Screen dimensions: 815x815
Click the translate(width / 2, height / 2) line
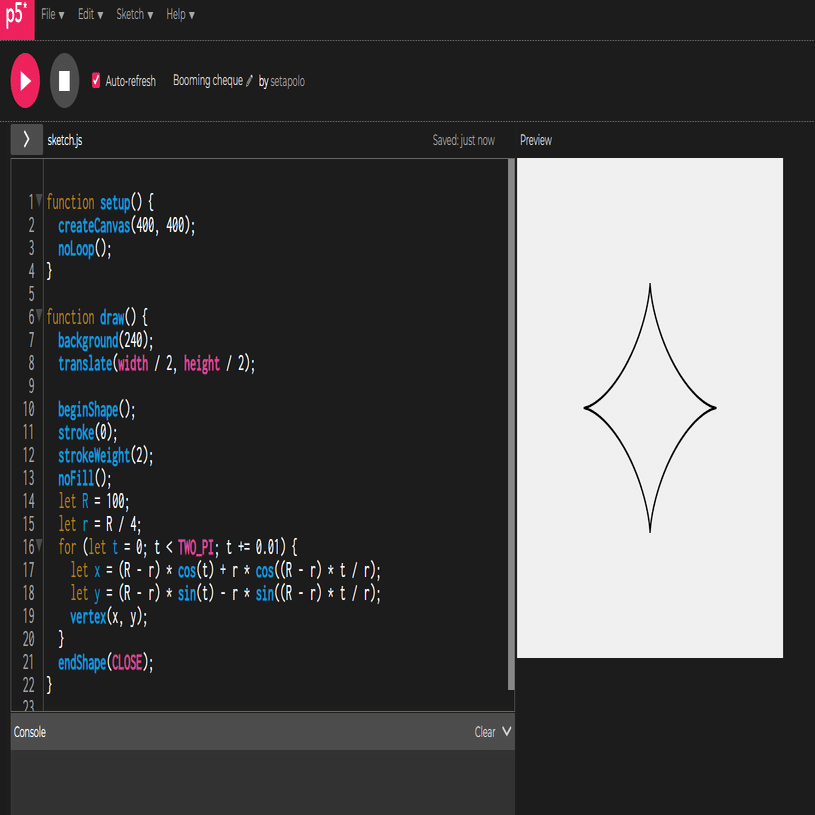click(x=156, y=364)
